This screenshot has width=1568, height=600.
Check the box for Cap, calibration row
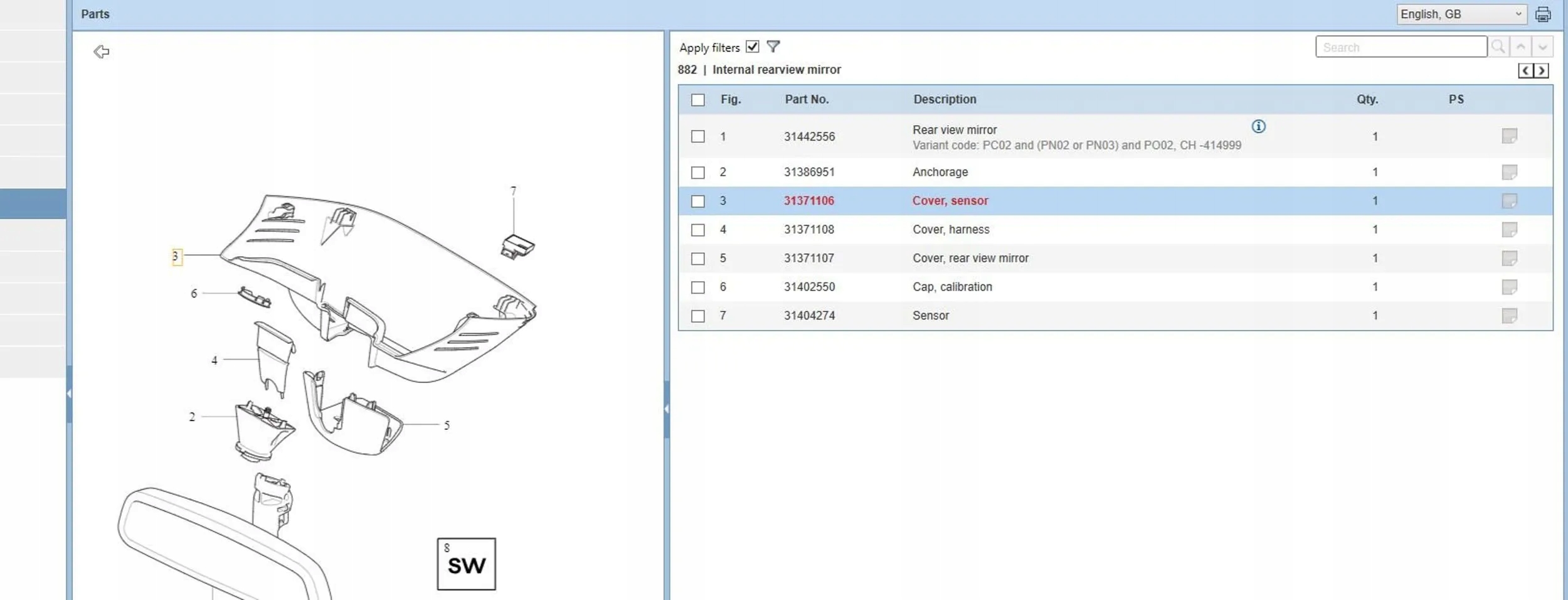point(697,287)
